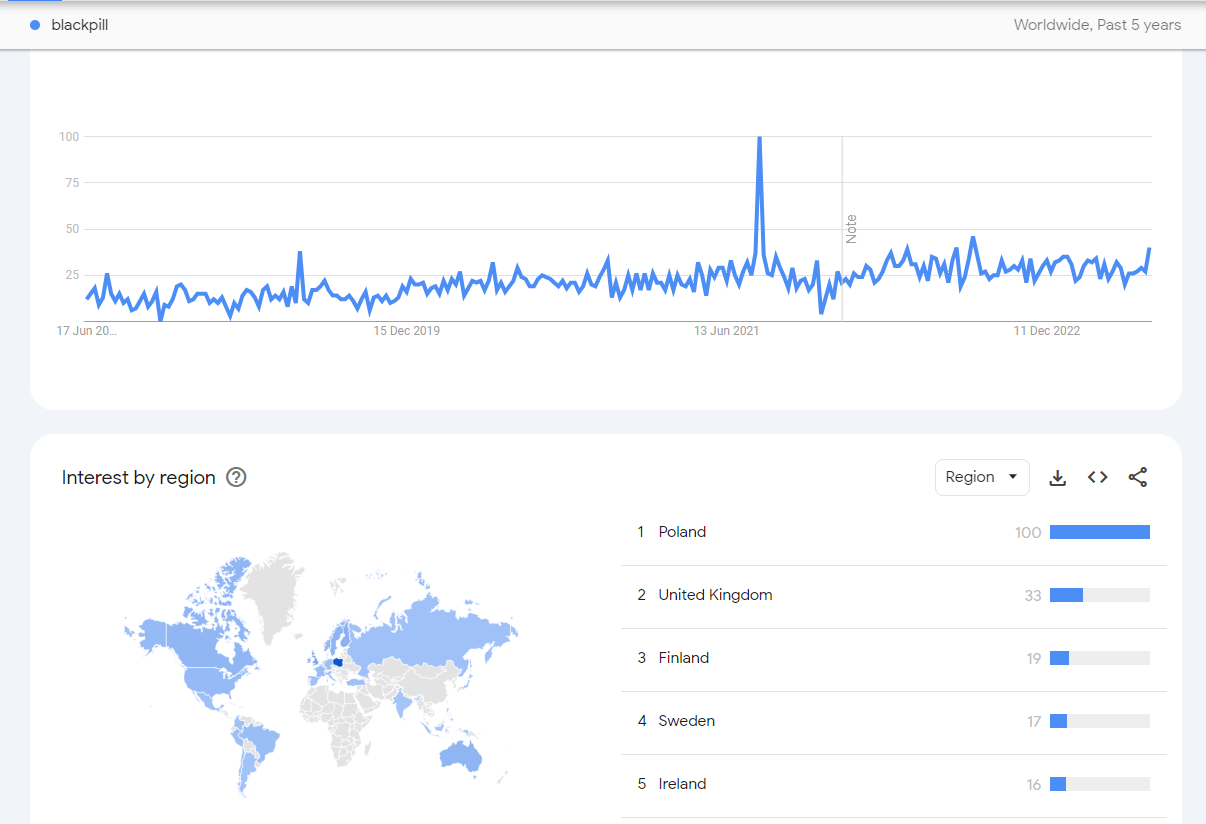Click Poland's blue interest bar
Image resolution: width=1206 pixels, height=824 pixels.
pos(1099,532)
